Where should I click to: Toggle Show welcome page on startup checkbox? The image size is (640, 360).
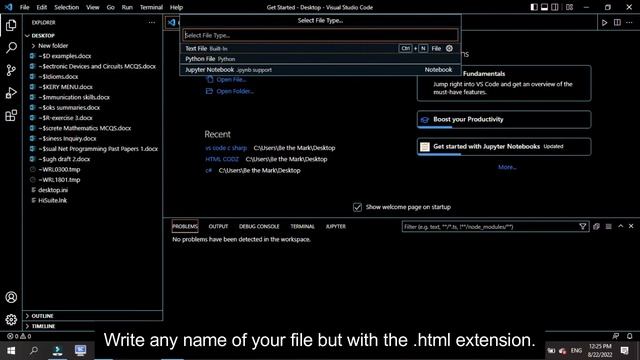[x=357, y=207]
